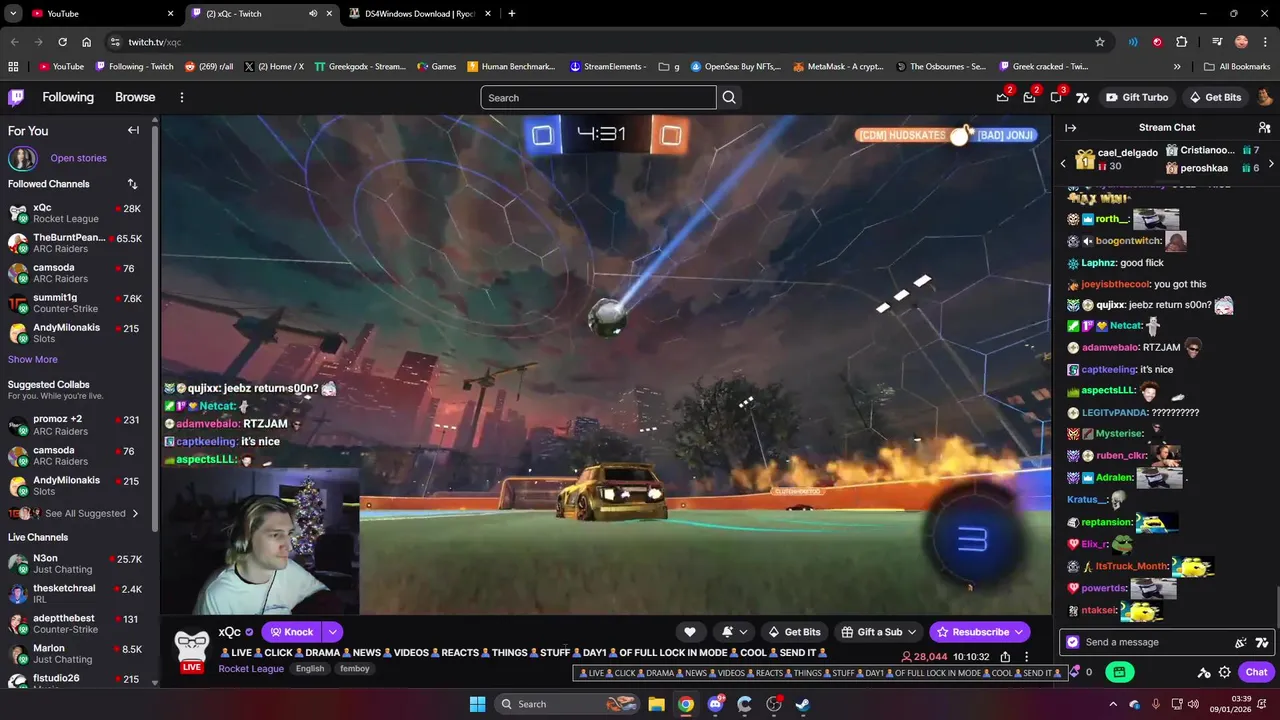Image resolution: width=1280 pixels, height=720 pixels.
Task: Switch to the DS4Windows Download tab
Action: coord(422,14)
